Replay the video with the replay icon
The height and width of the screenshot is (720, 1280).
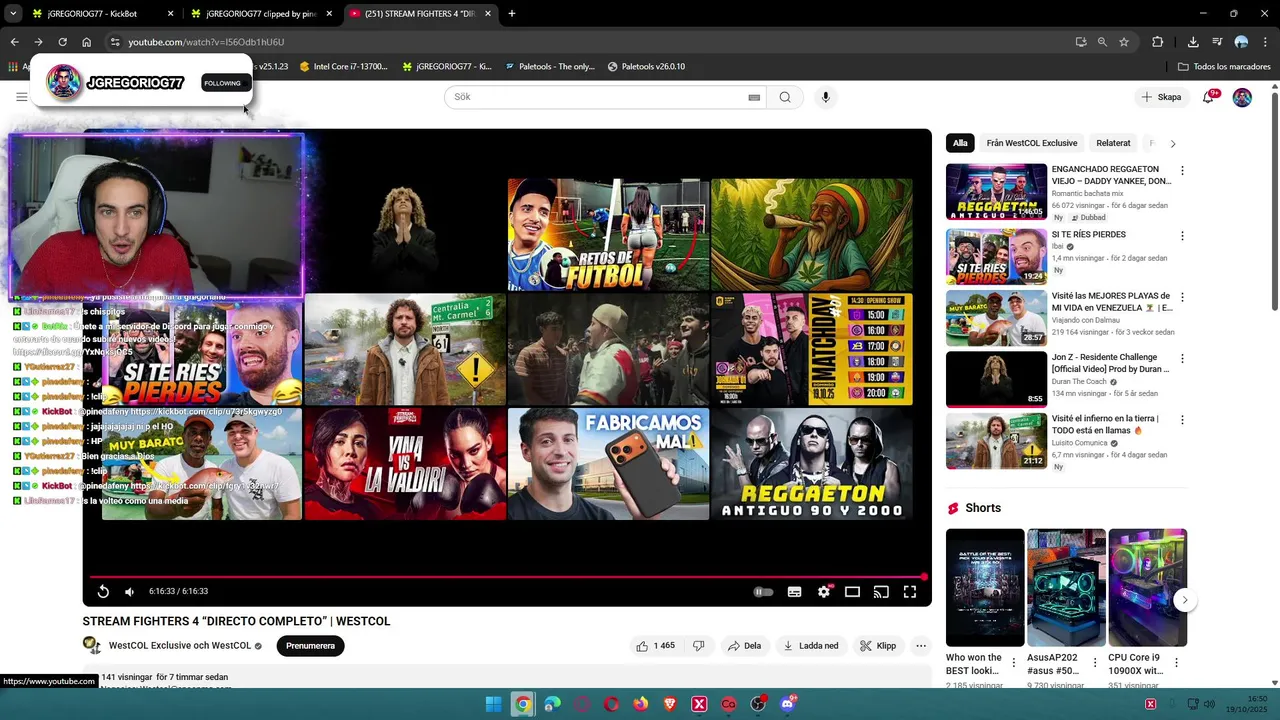pyautogui.click(x=103, y=591)
